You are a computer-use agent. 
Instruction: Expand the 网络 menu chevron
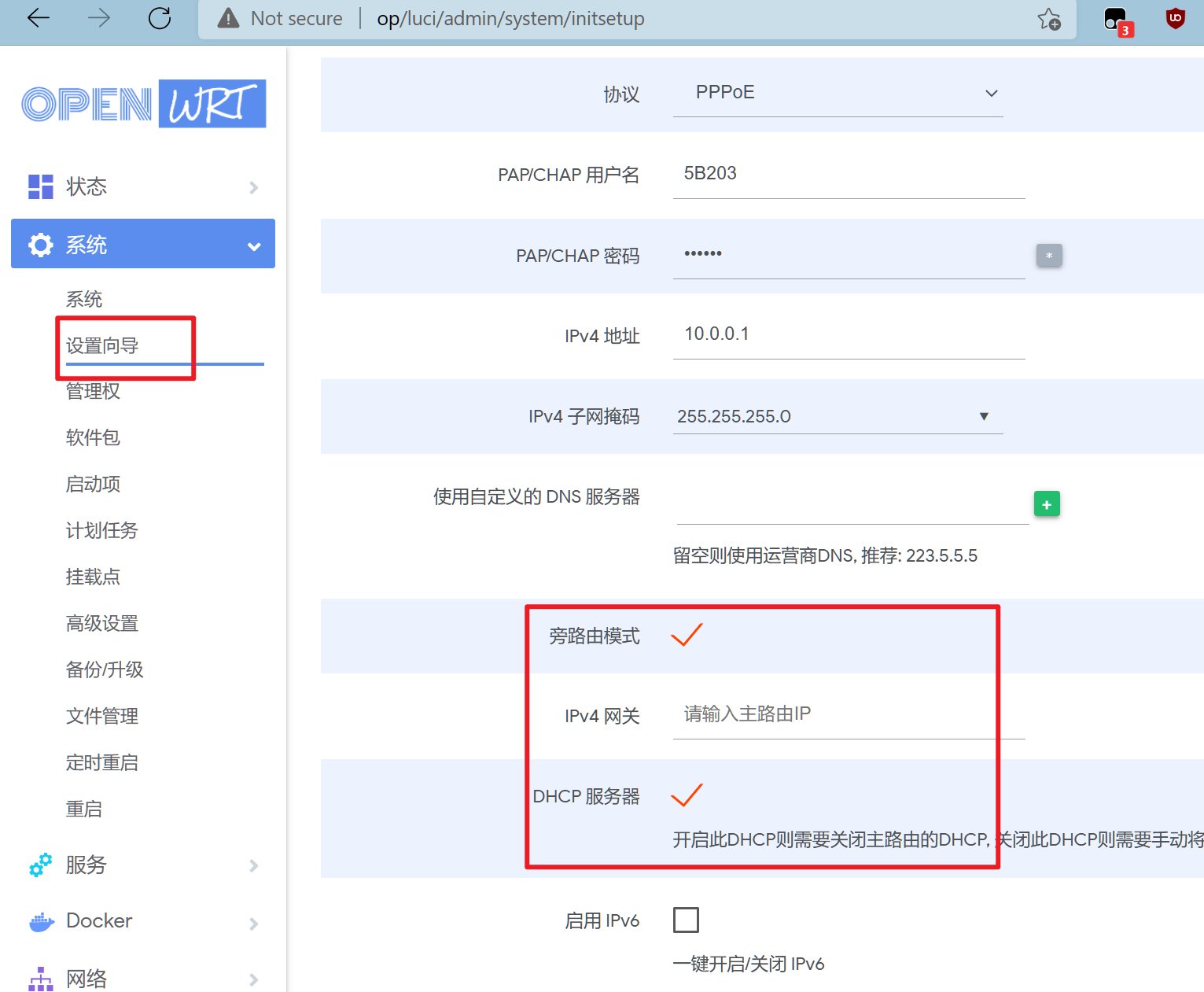(254, 979)
